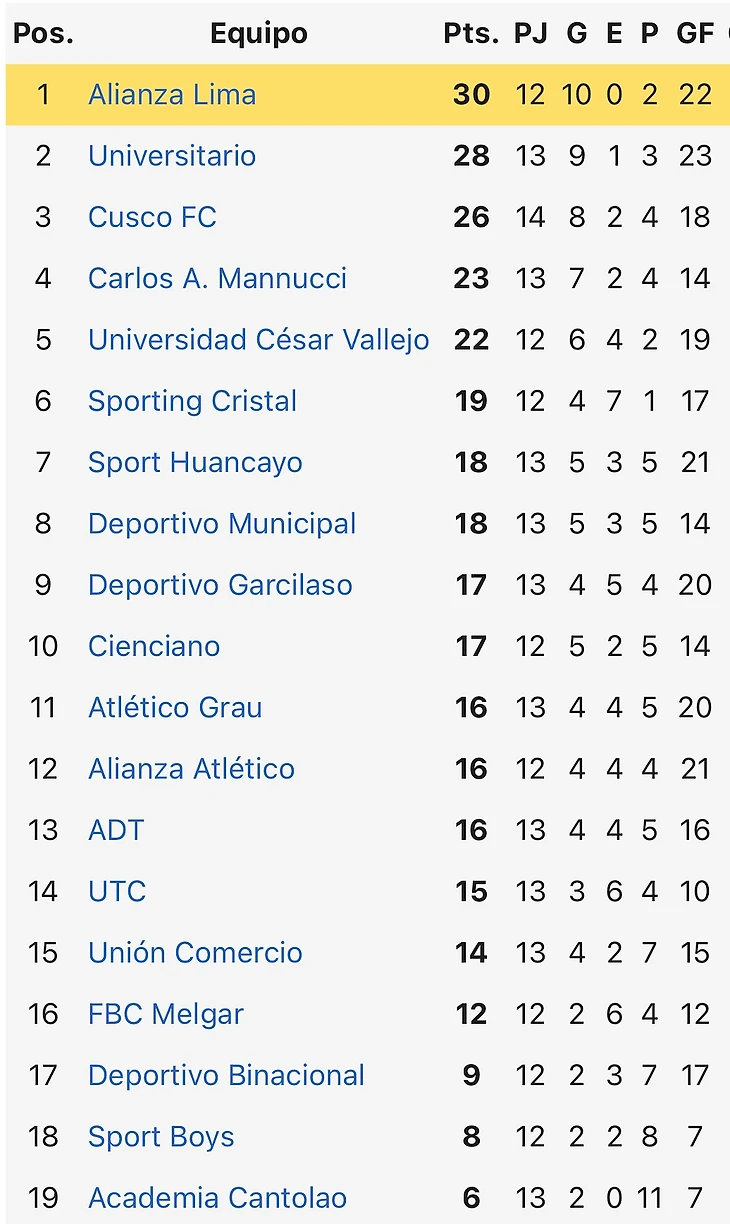Image resolution: width=730 pixels, height=1224 pixels.
Task: Select the Unión Comercio link
Action: coord(195,953)
